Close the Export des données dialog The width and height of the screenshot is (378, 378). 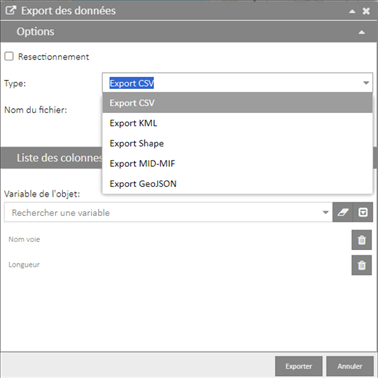366,11
